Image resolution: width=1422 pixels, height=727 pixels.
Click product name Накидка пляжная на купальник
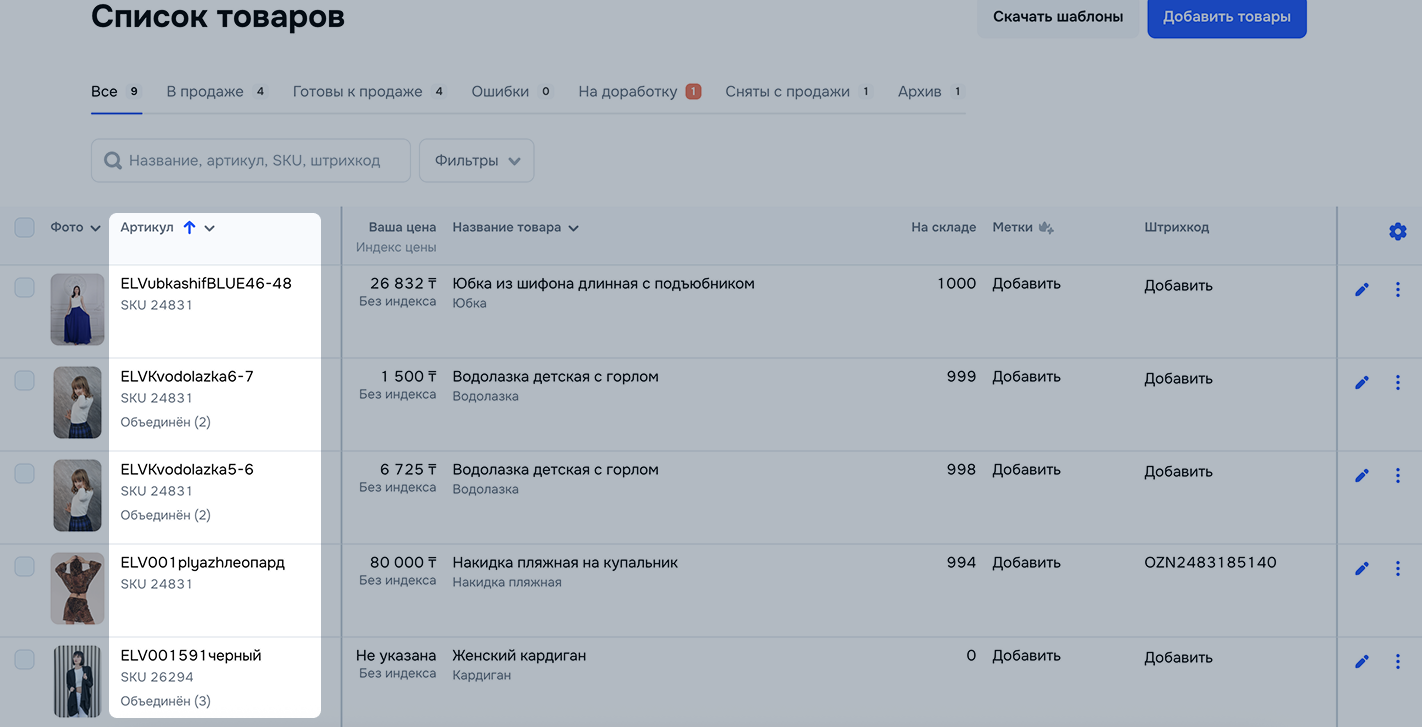coord(565,563)
